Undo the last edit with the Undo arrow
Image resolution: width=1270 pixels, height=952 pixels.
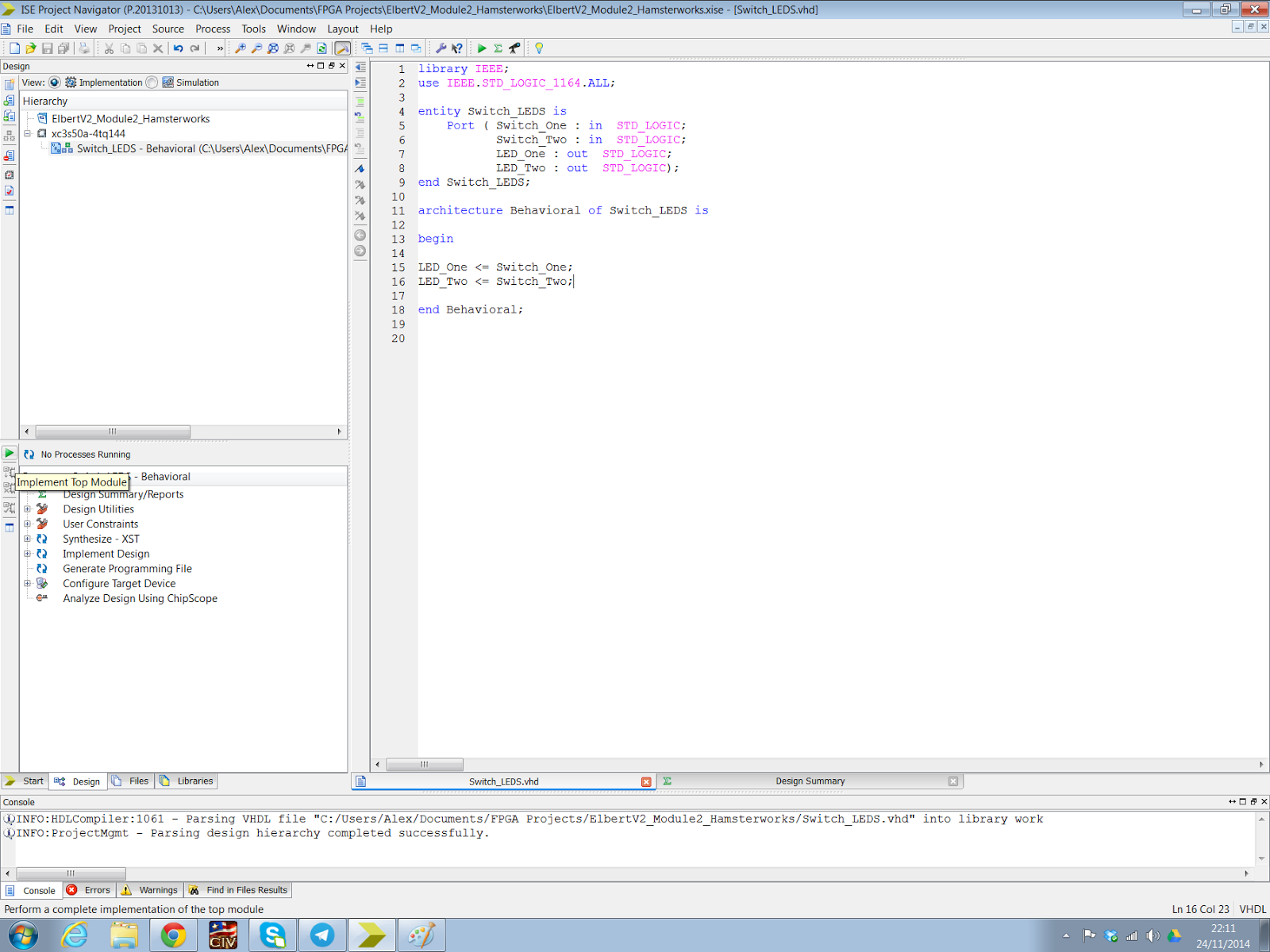click(178, 48)
